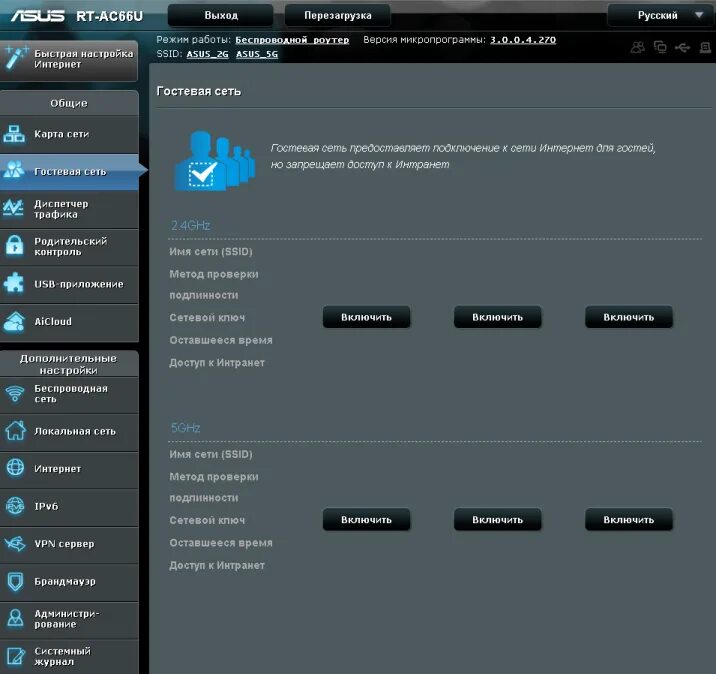The height and width of the screenshot is (674, 716).
Task: Click Оставшееся время label under 5GHz
Action: click(221, 543)
